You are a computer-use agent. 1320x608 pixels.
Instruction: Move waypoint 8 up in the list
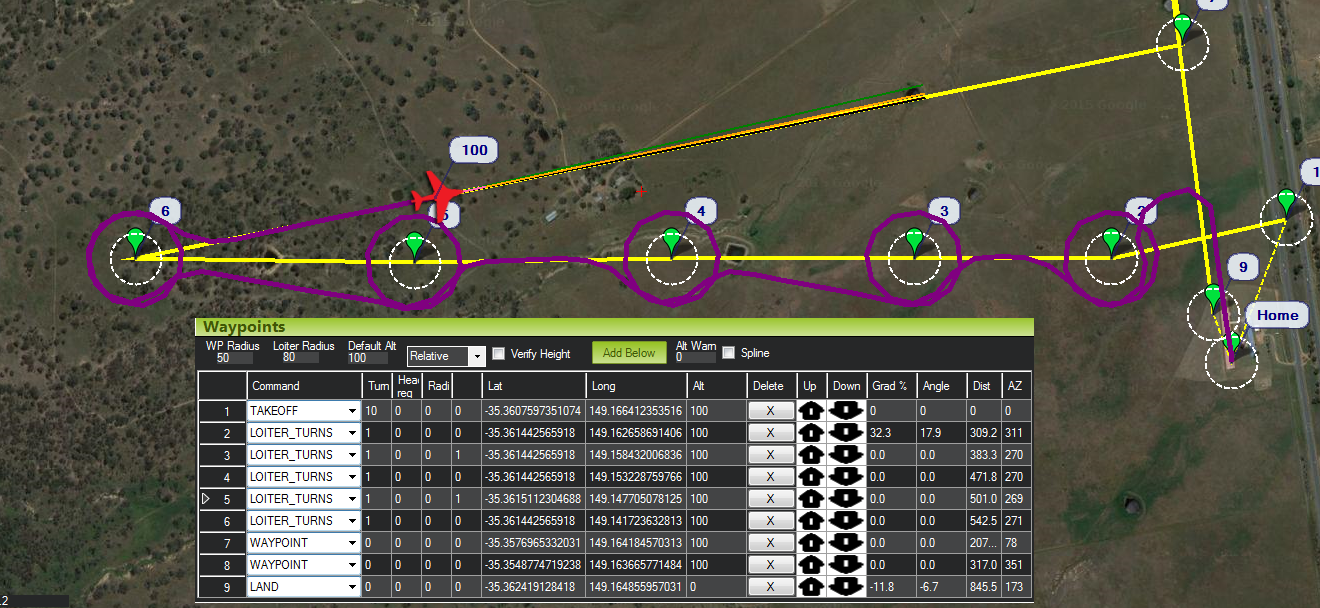click(810, 564)
